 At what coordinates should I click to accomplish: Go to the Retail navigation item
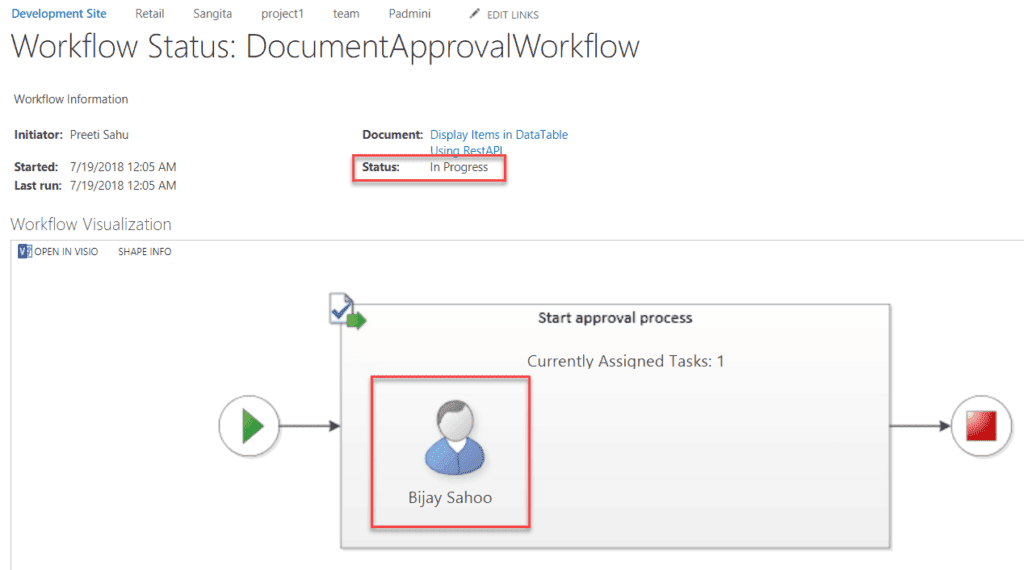pos(150,14)
